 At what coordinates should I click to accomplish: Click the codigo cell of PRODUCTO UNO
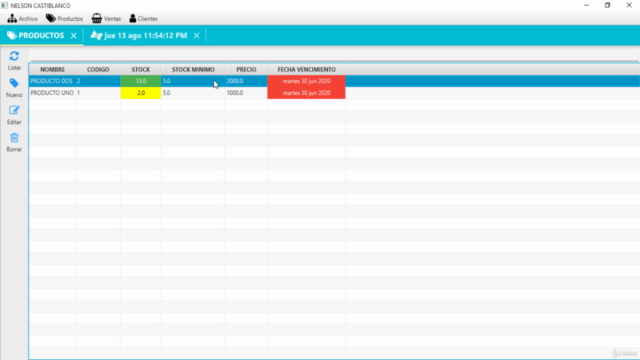pos(98,93)
